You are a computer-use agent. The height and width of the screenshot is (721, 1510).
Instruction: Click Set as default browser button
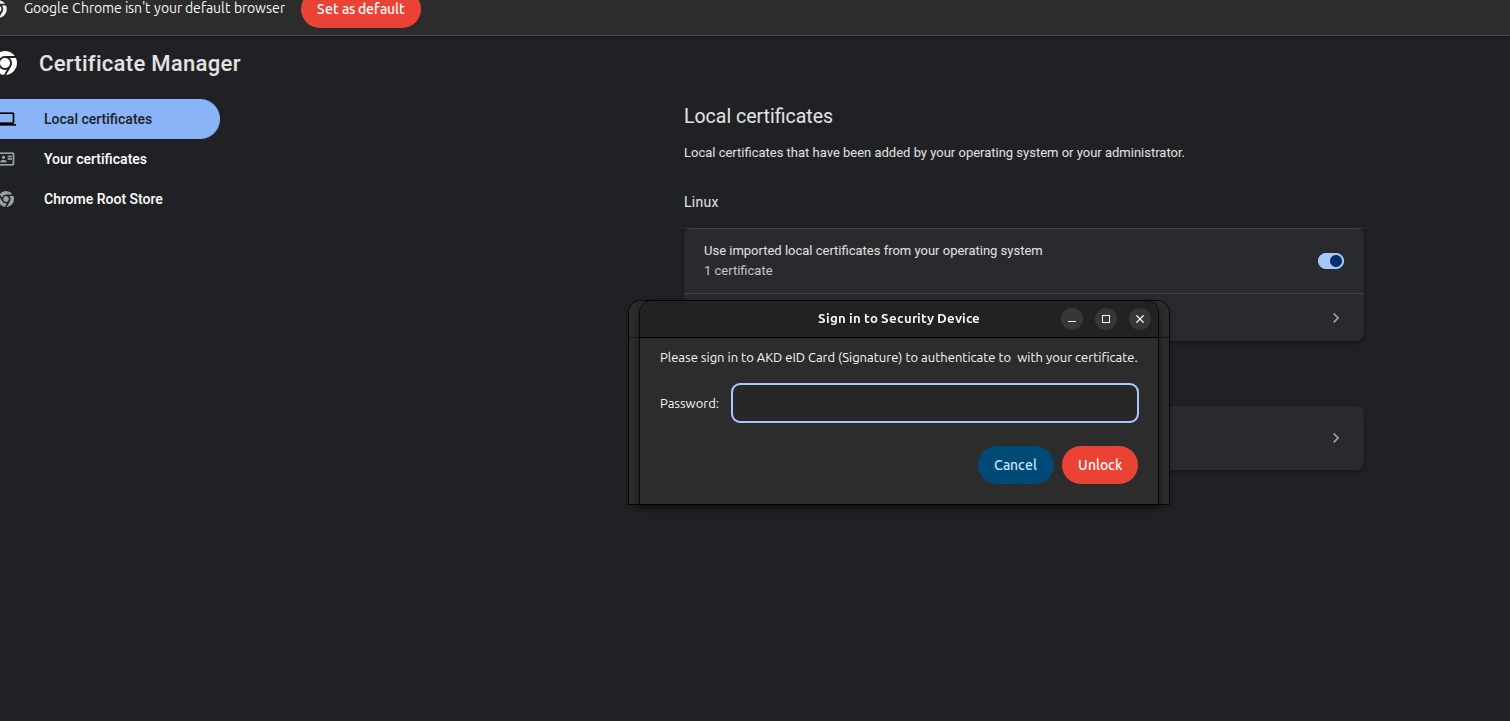pyautogui.click(x=360, y=10)
